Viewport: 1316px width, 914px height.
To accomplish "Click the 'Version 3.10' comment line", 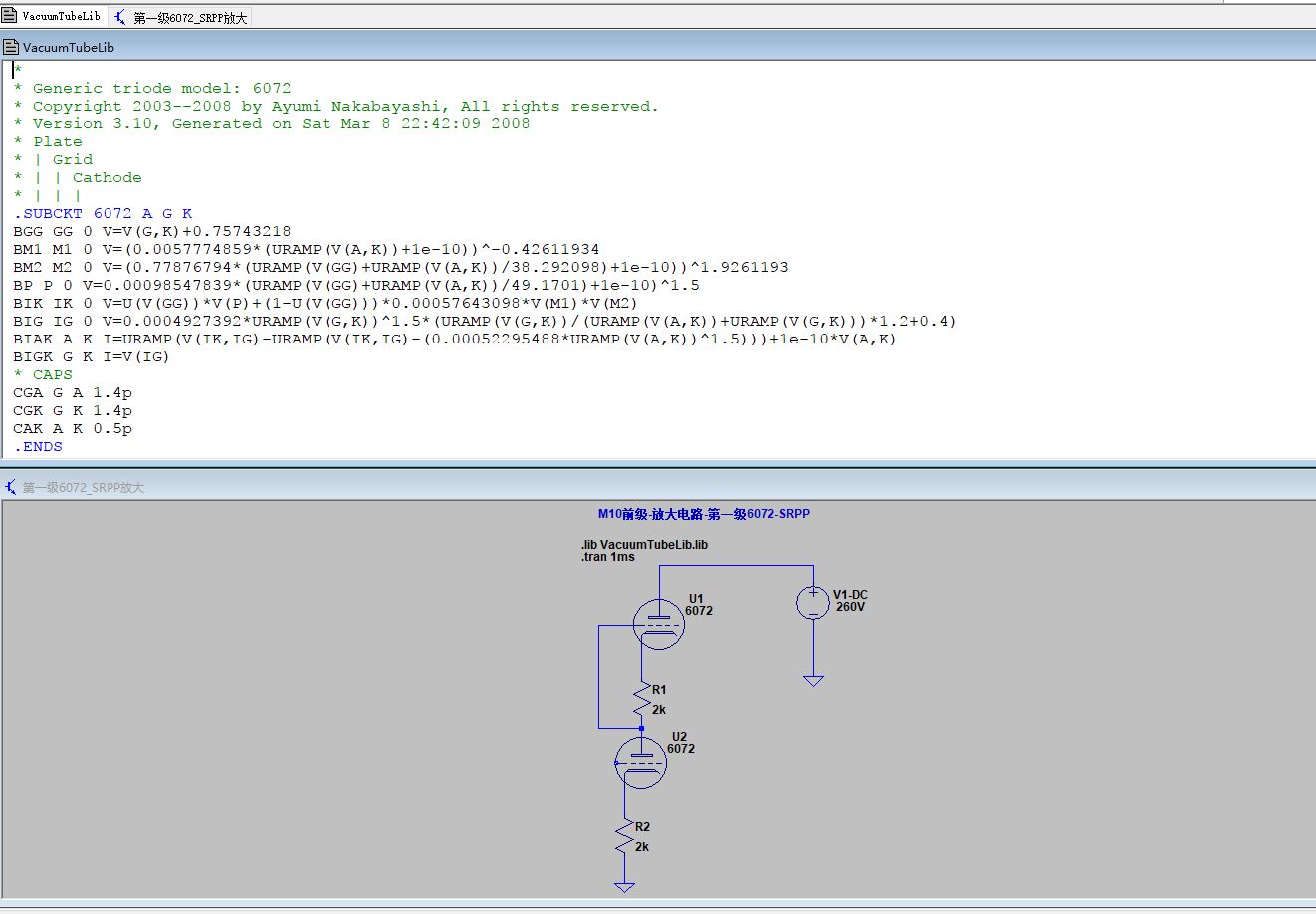I will click(272, 123).
